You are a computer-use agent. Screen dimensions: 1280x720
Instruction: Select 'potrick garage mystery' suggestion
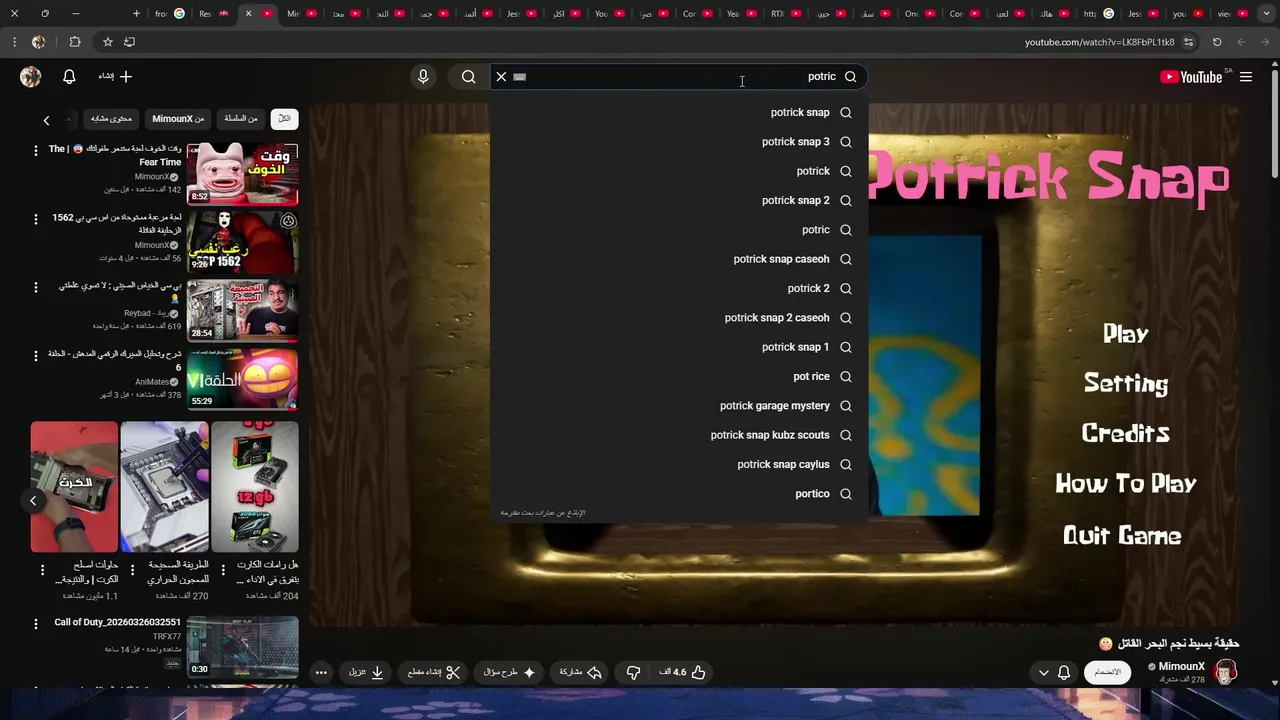coord(678,406)
